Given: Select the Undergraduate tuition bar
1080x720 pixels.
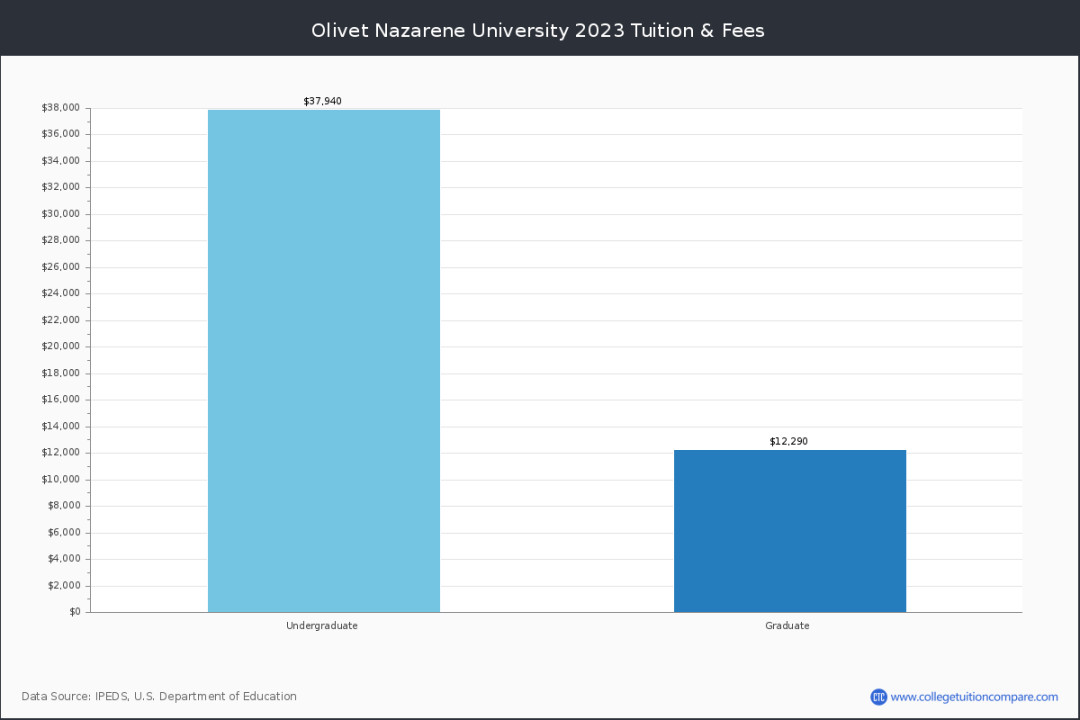Looking at the screenshot, I should tap(323, 360).
